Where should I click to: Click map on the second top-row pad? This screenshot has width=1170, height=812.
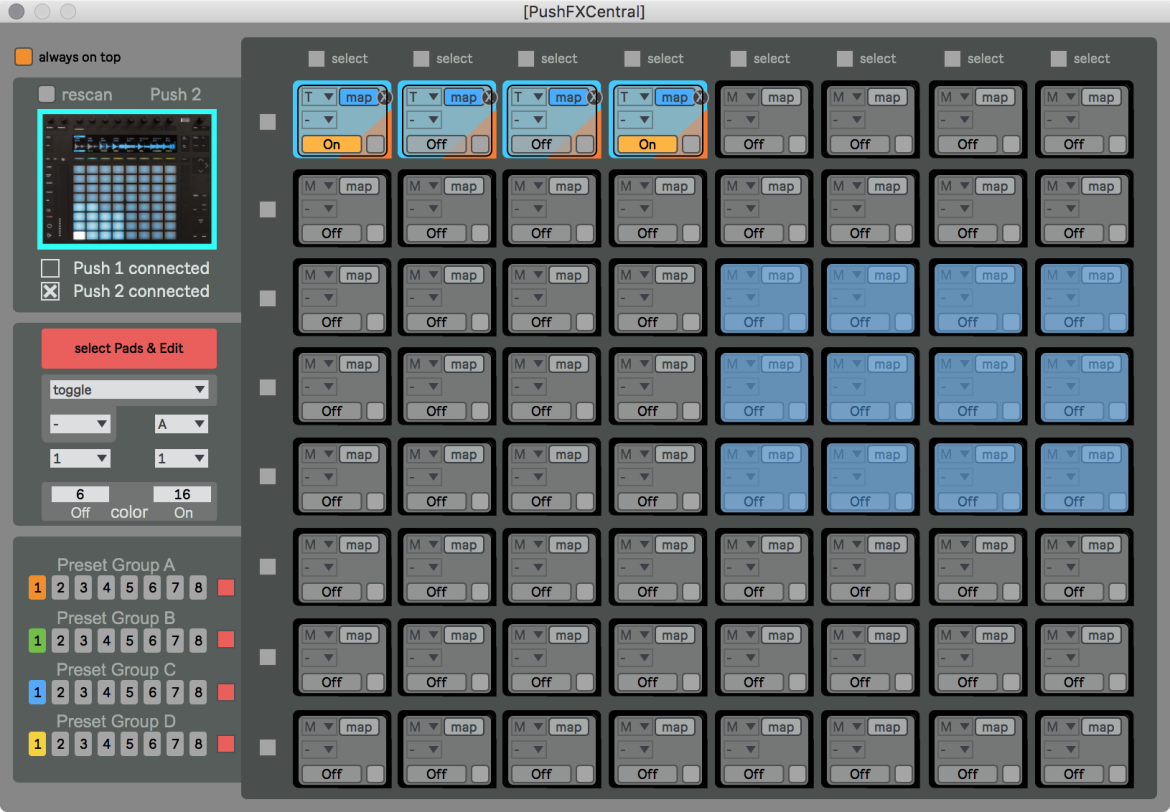463,97
